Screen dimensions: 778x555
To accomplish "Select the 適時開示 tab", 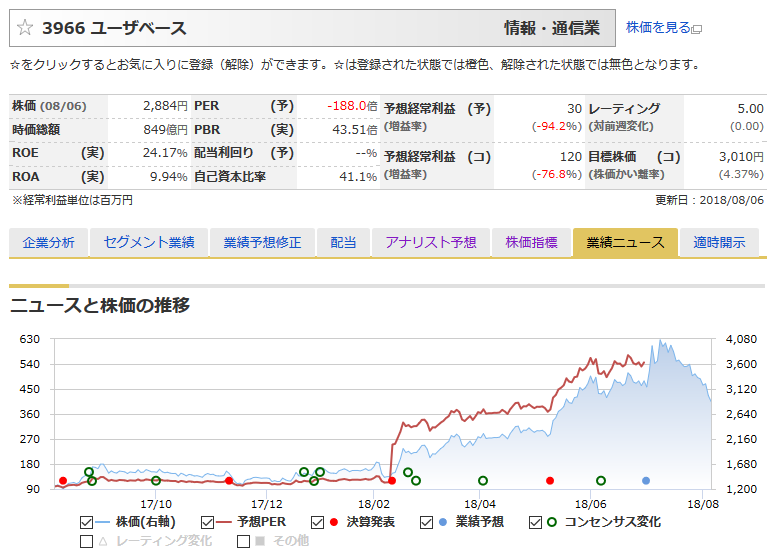I will click(x=718, y=243).
